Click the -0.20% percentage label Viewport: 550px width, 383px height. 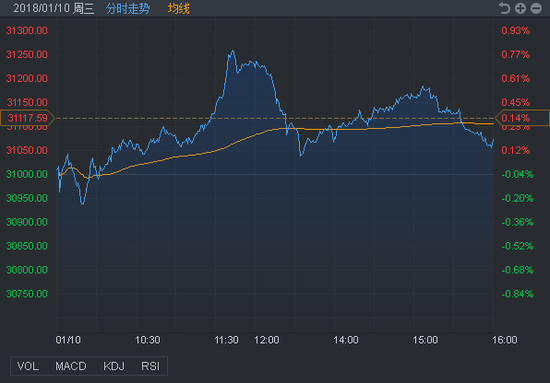(517, 198)
